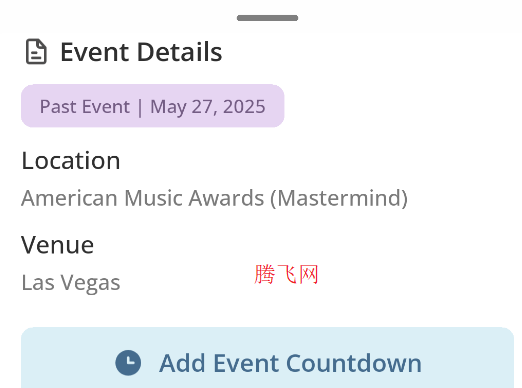522x388 pixels.
Task: Click the American Music Awards (Mastermind) text
Action: tap(214, 198)
